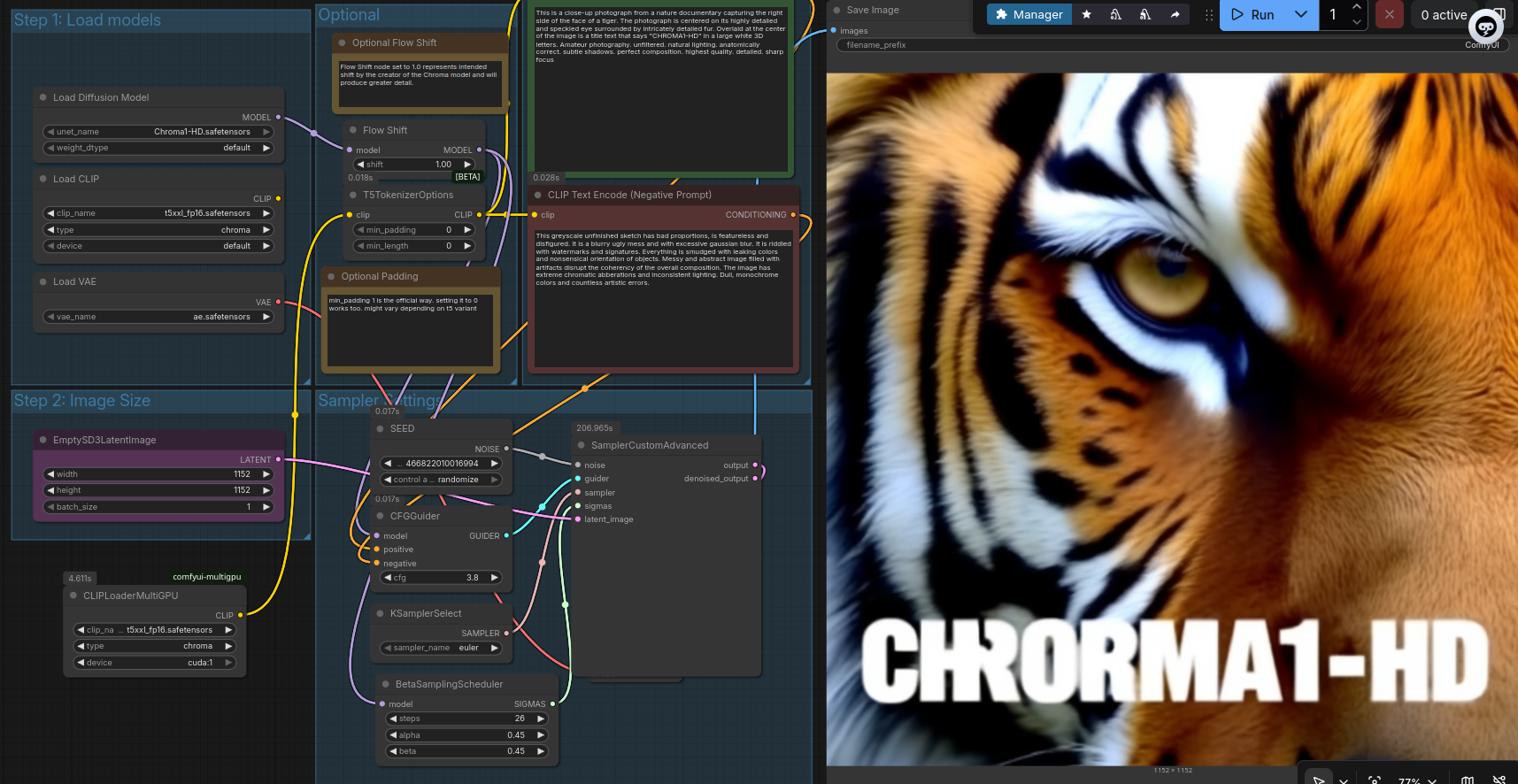Run the workflow with the Run button
The height and width of the screenshot is (784, 1518).
(1252, 15)
